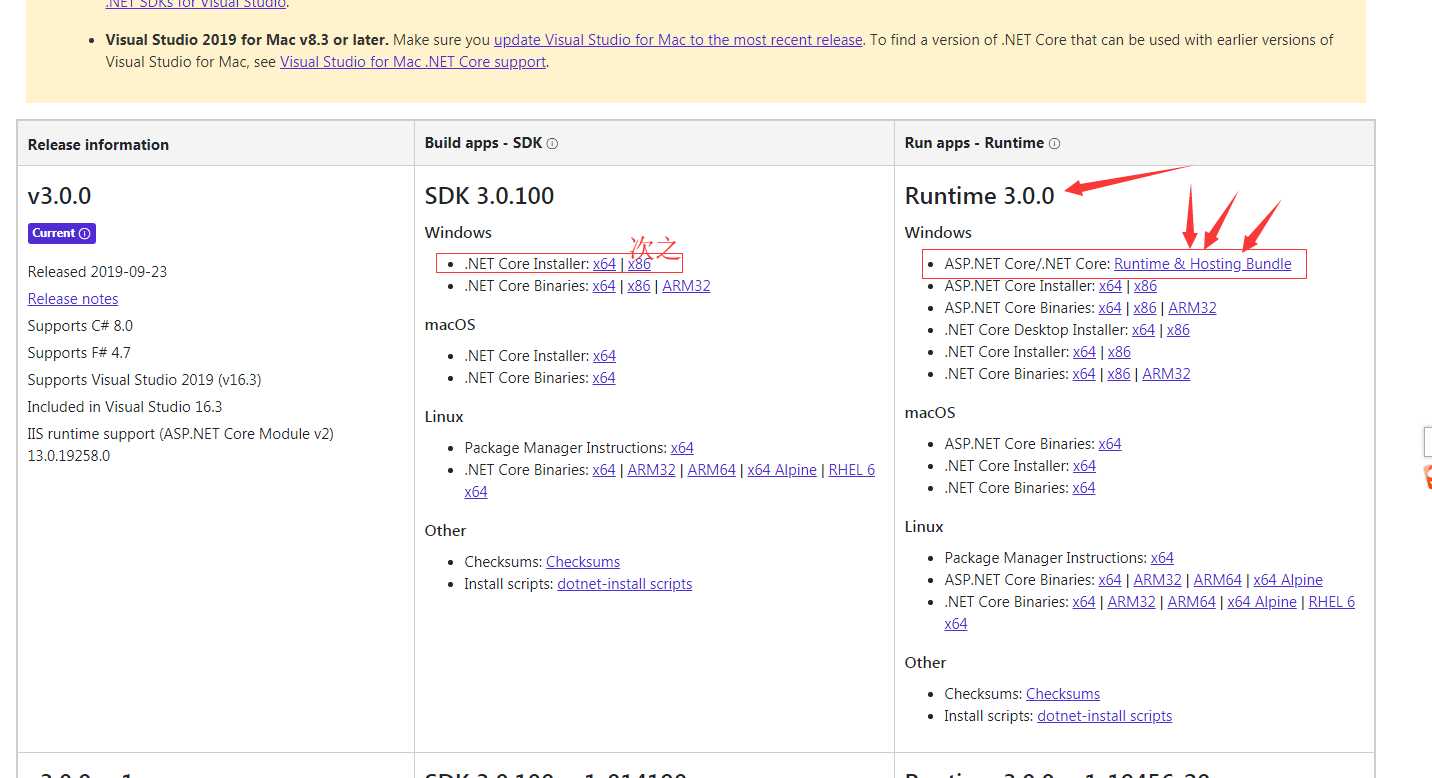This screenshot has width=1432, height=778.
Task: Get Runtime Linux ASP.NET Core x64 Alpine
Action: 1288,580
